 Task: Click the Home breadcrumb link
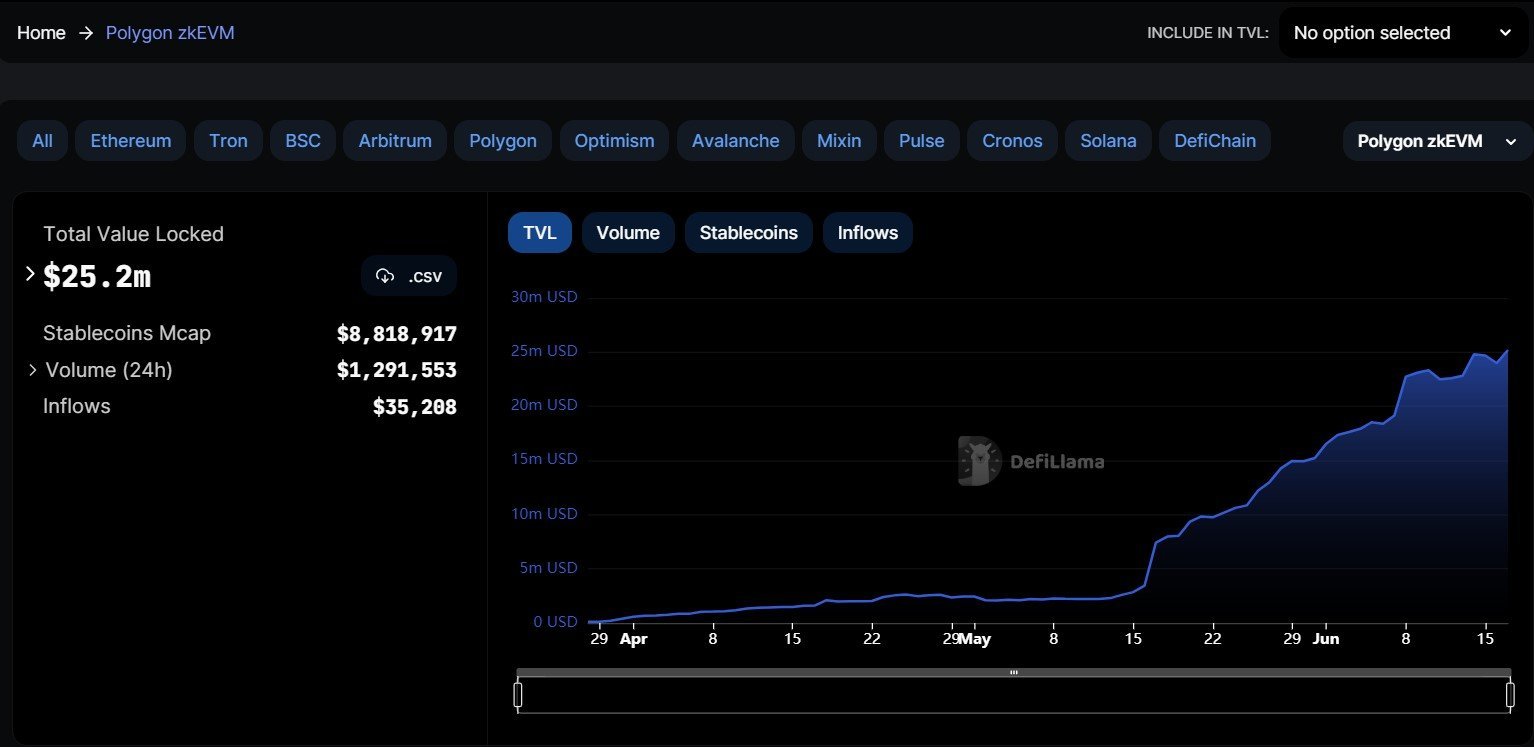click(41, 32)
